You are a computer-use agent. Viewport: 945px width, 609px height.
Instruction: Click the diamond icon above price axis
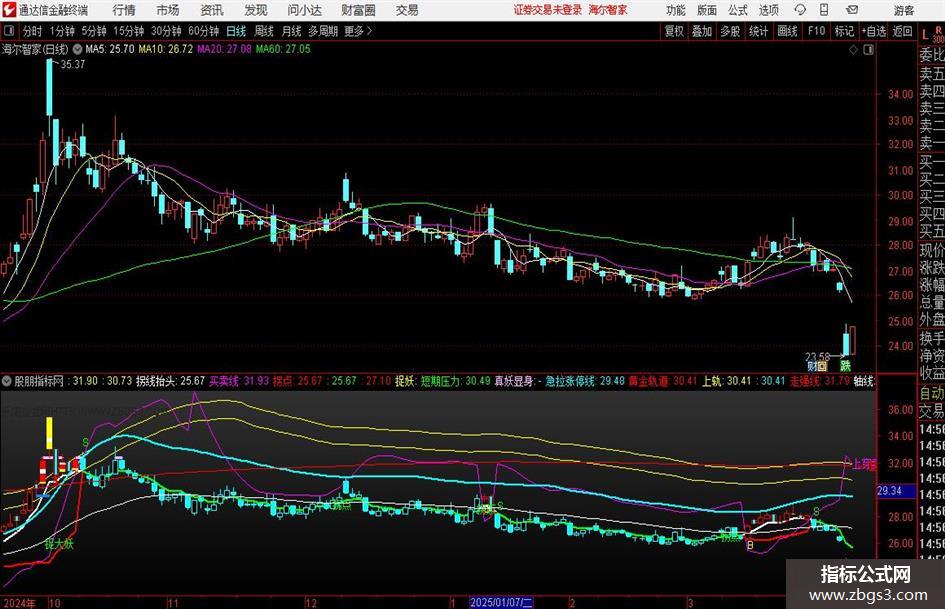click(853, 50)
